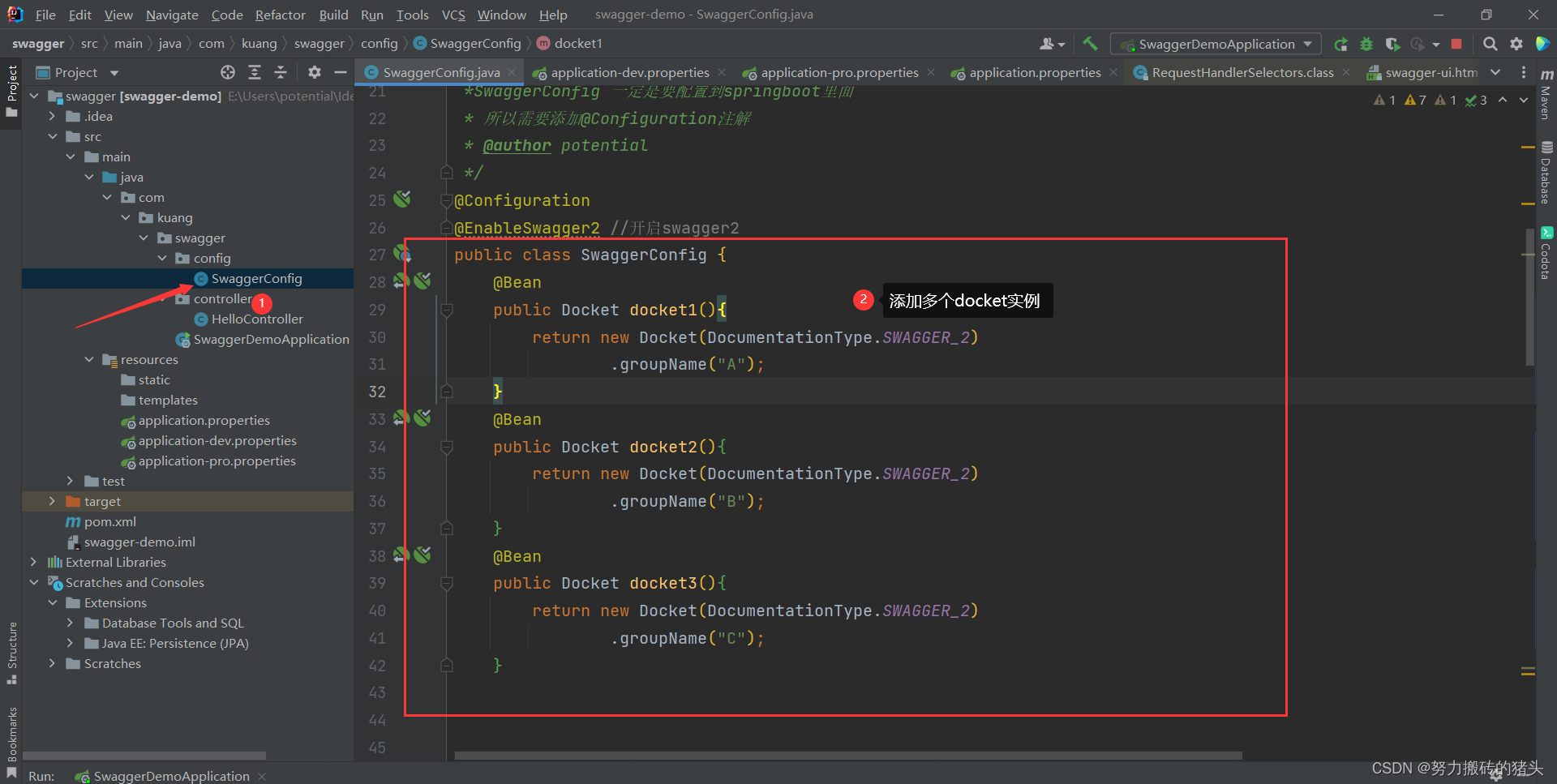Click the editor vertical scrollbar thumb
Viewport: 1557px width, 784px height.
pos(1530,296)
